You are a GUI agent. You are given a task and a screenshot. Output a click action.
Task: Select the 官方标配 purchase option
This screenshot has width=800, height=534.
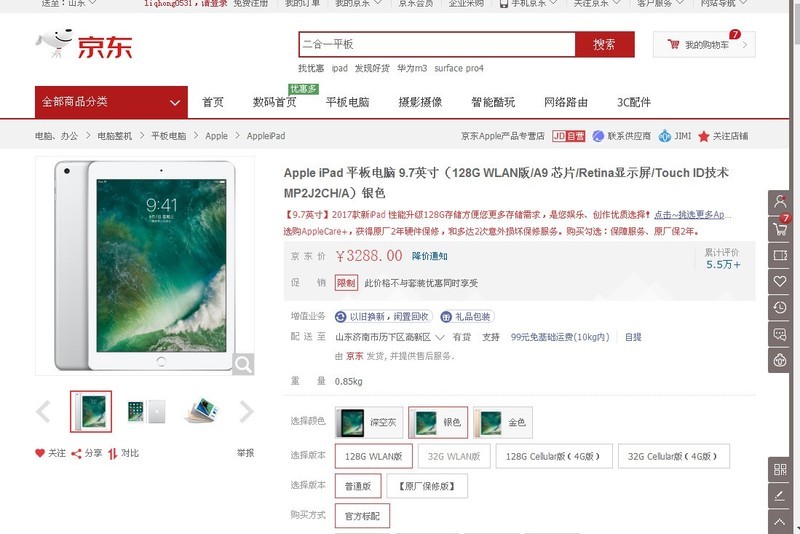pyautogui.click(x=362, y=516)
